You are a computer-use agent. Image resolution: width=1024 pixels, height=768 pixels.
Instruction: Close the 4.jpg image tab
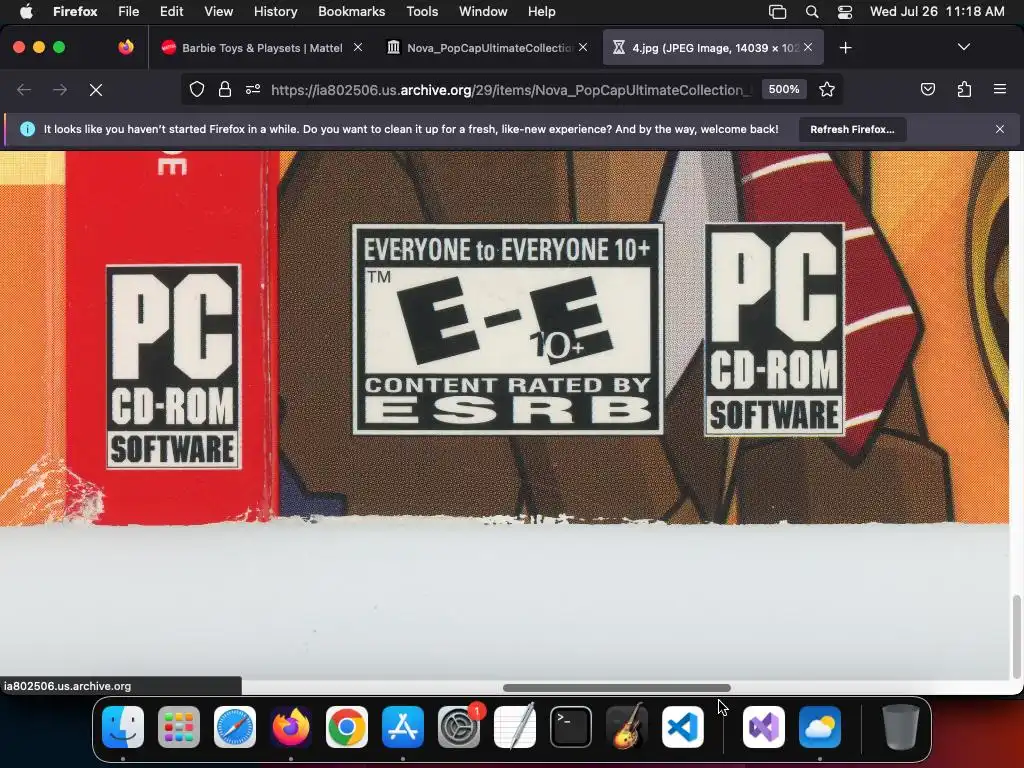pyautogui.click(x=808, y=47)
